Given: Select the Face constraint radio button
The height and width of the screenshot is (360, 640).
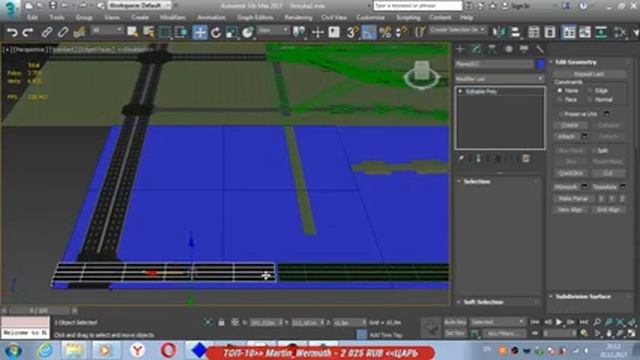Looking at the screenshot, I should click(560, 100).
